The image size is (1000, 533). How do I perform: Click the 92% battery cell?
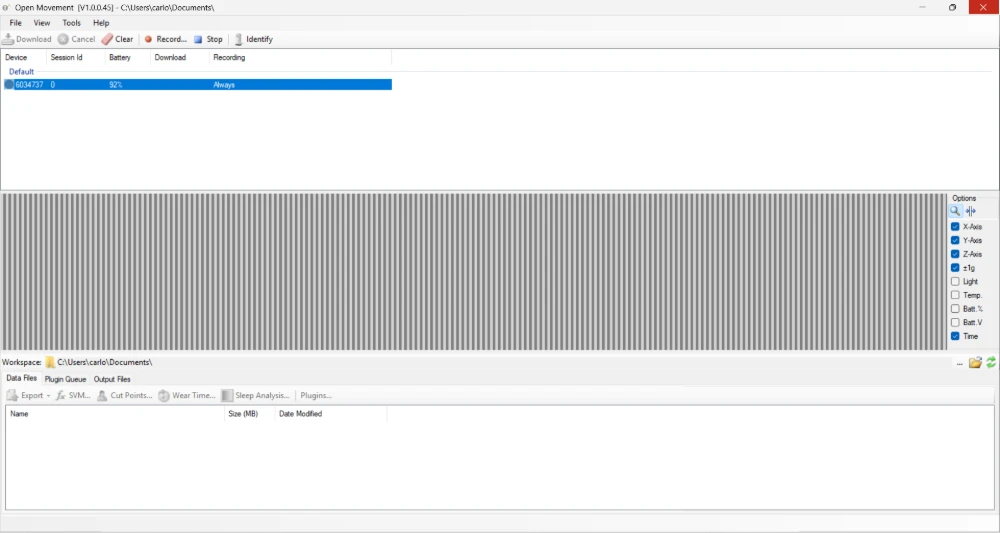115,85
